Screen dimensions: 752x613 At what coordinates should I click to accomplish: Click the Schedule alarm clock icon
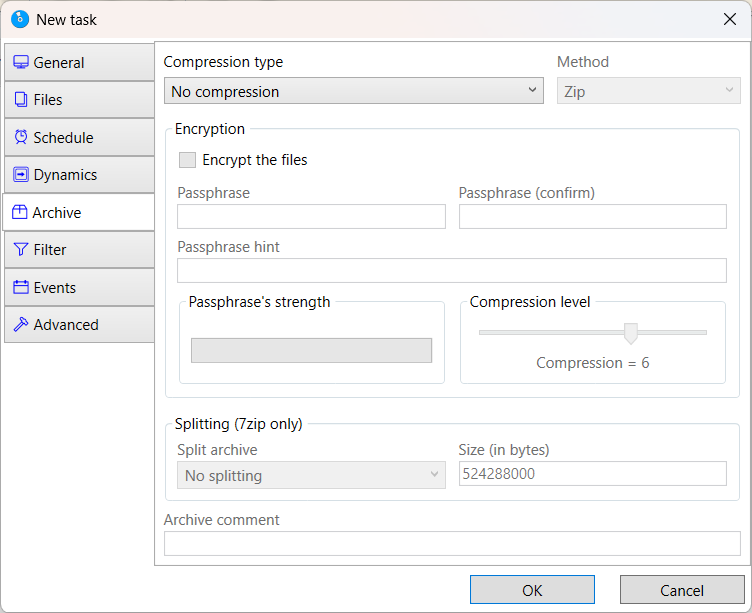click(21, 138)
